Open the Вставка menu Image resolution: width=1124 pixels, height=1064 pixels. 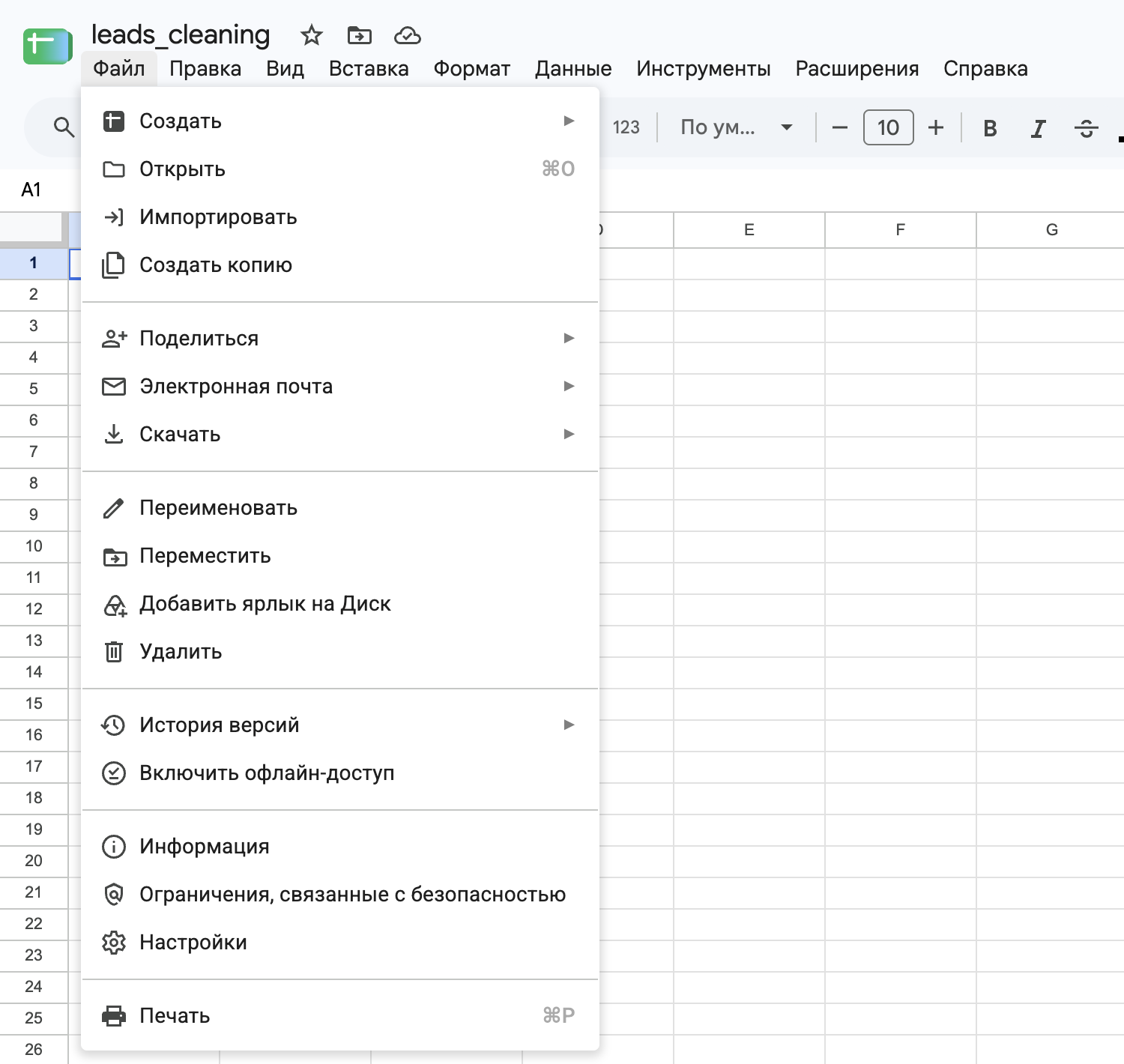tap(369, 69)
